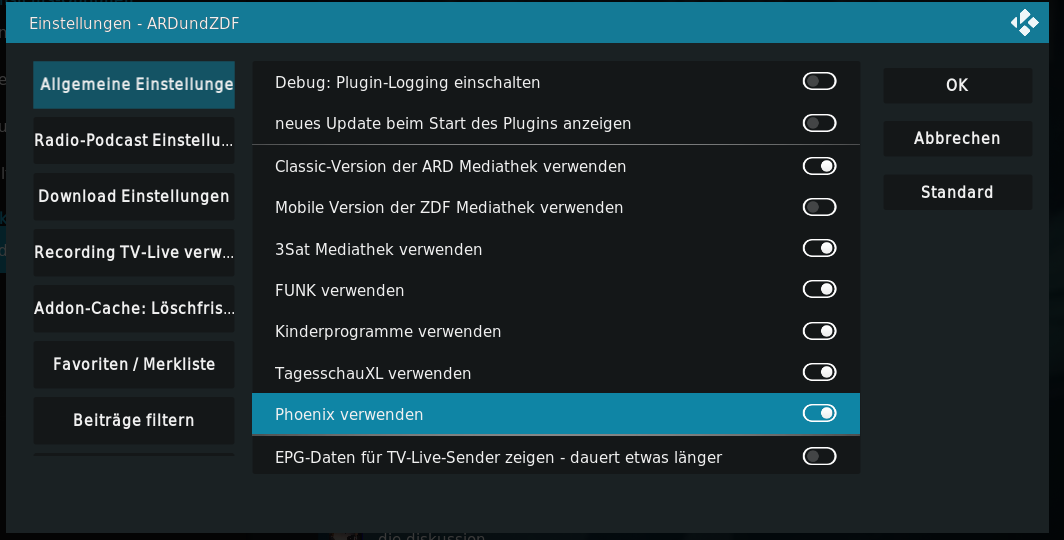Toggle the Phoenix verwenden switch
The height and width of the screenshot is (540, 1064).
coord(819,413)
